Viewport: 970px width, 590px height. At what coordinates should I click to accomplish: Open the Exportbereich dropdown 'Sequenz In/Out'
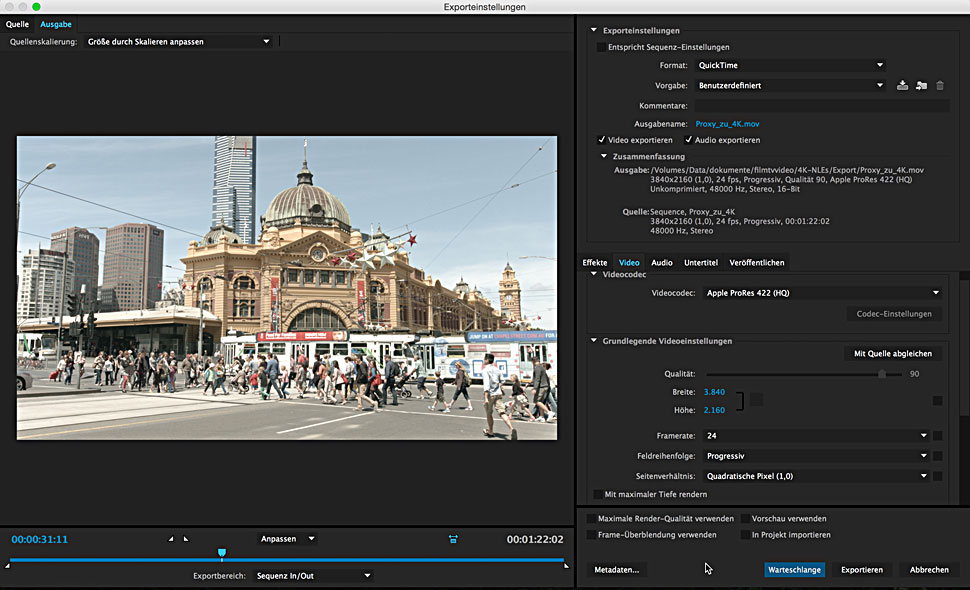[312, 576]
